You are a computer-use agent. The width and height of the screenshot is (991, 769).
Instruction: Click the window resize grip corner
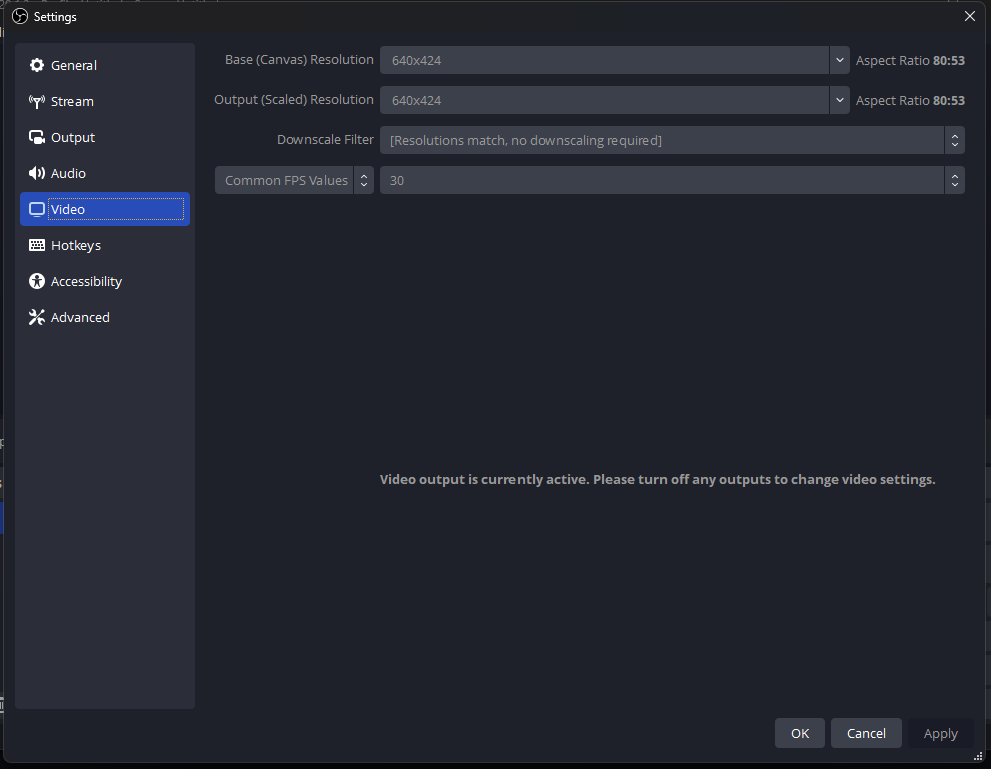pos(978,756)
